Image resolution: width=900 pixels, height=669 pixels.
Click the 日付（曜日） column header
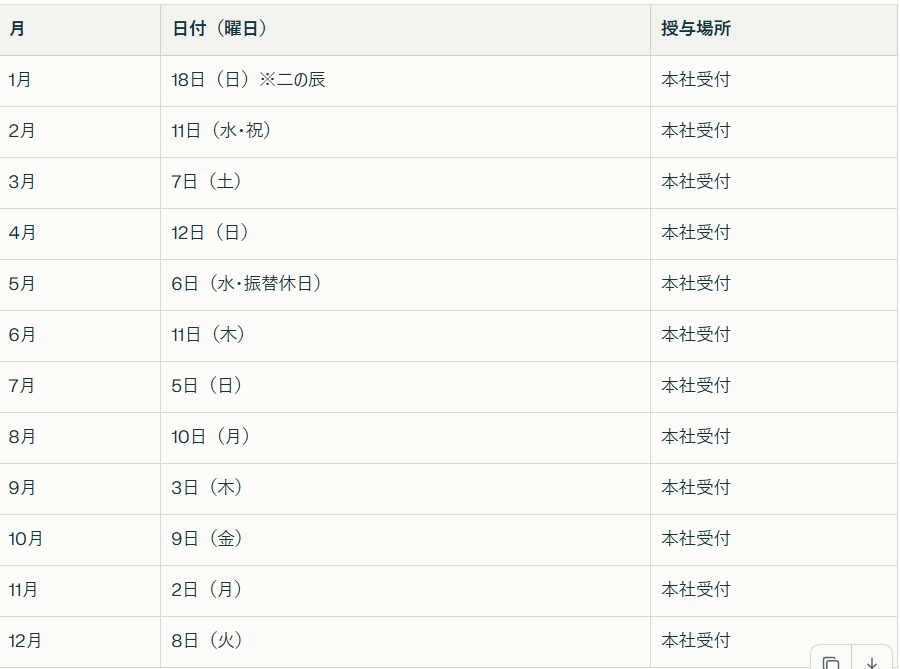tap(219, 29)
